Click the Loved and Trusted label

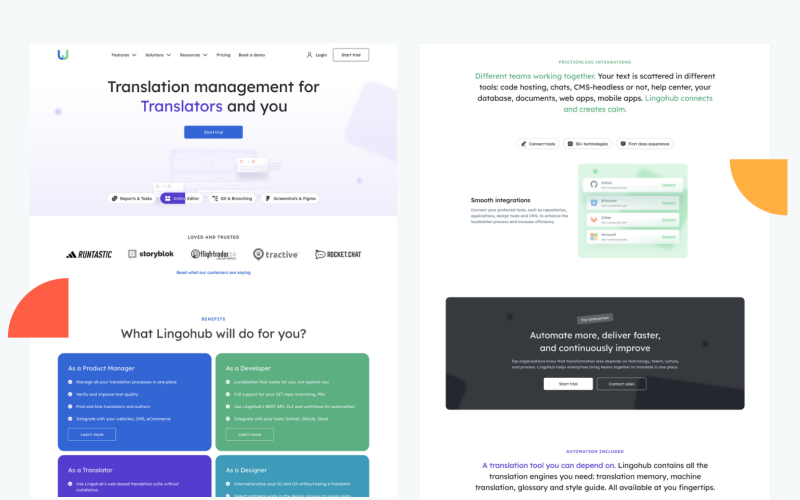pyautogui.click(x=213, y=237)
